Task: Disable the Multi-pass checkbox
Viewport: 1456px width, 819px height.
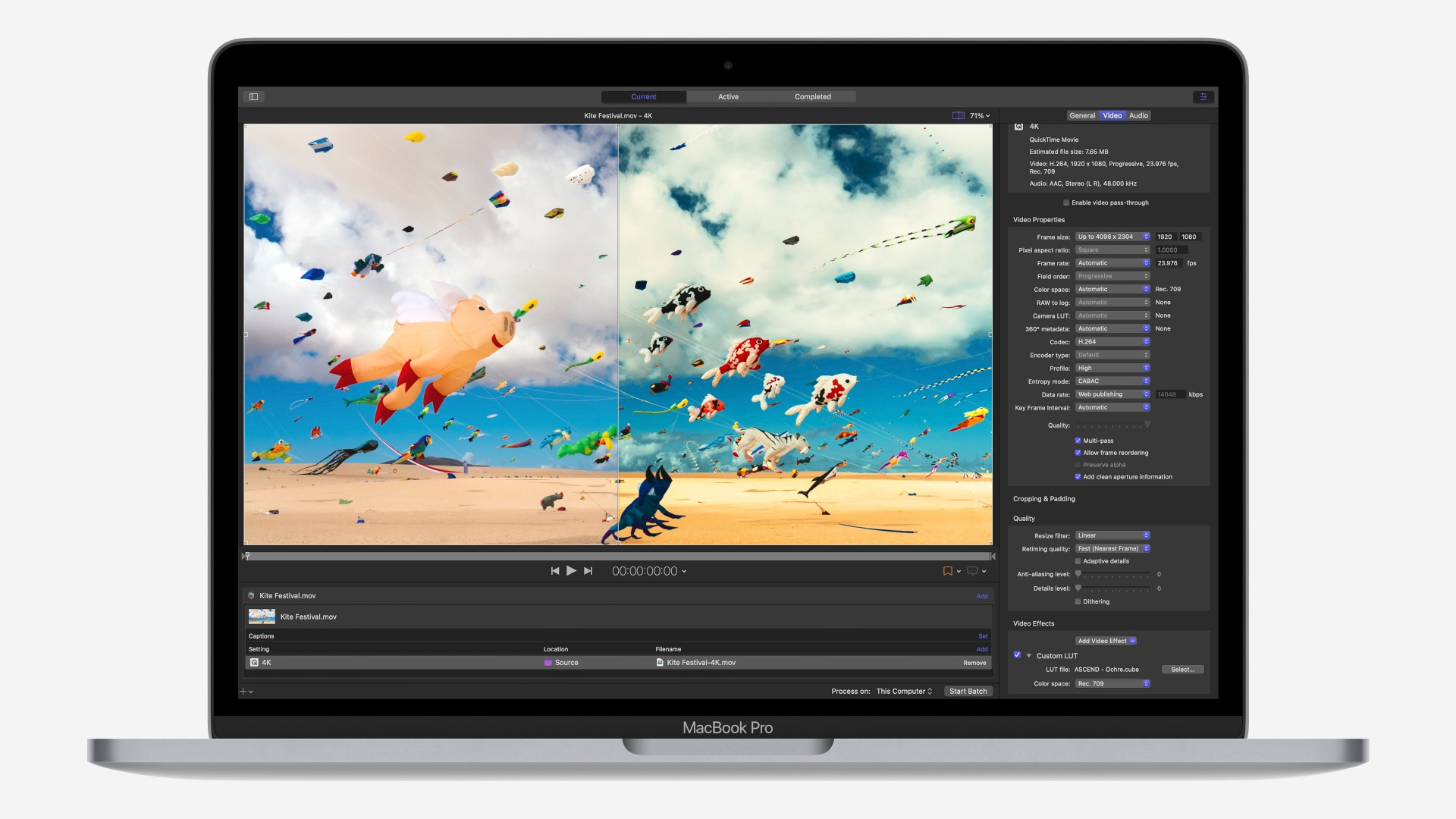Action: pyautogui.click(x=1078, y=441)
